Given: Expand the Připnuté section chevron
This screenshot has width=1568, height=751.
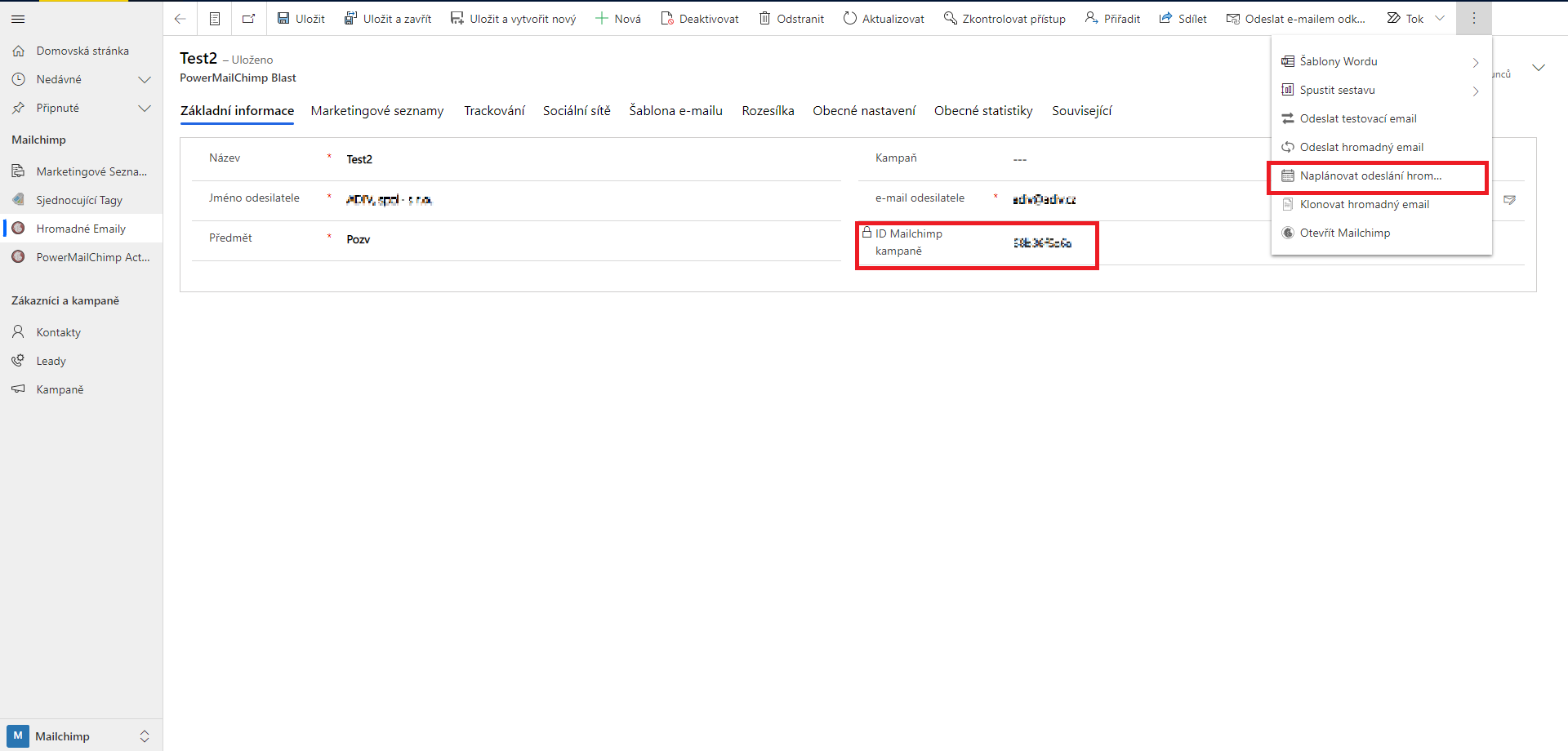Looking at the screenshot, I should (145, 108).
